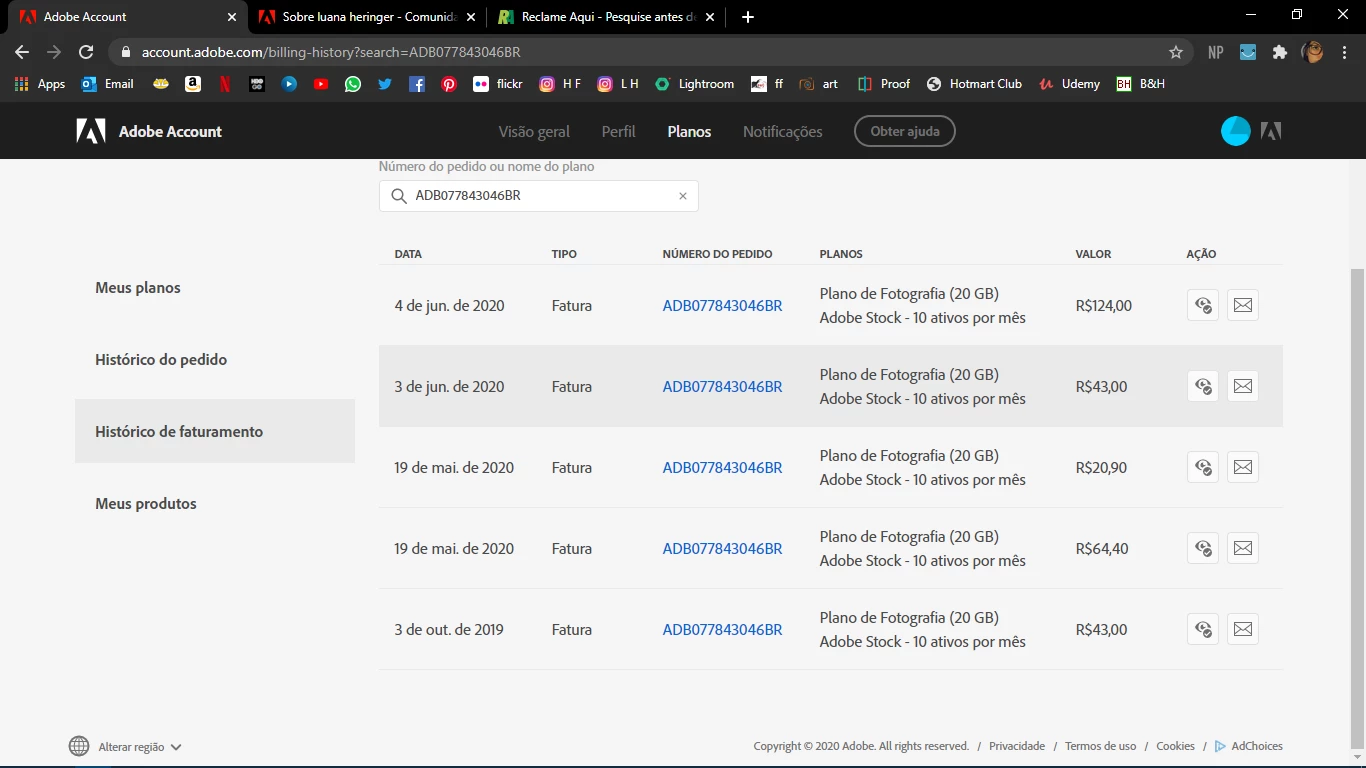
Task: Open the Facebook bookmark icon
Action: click(x=417, y=84)
